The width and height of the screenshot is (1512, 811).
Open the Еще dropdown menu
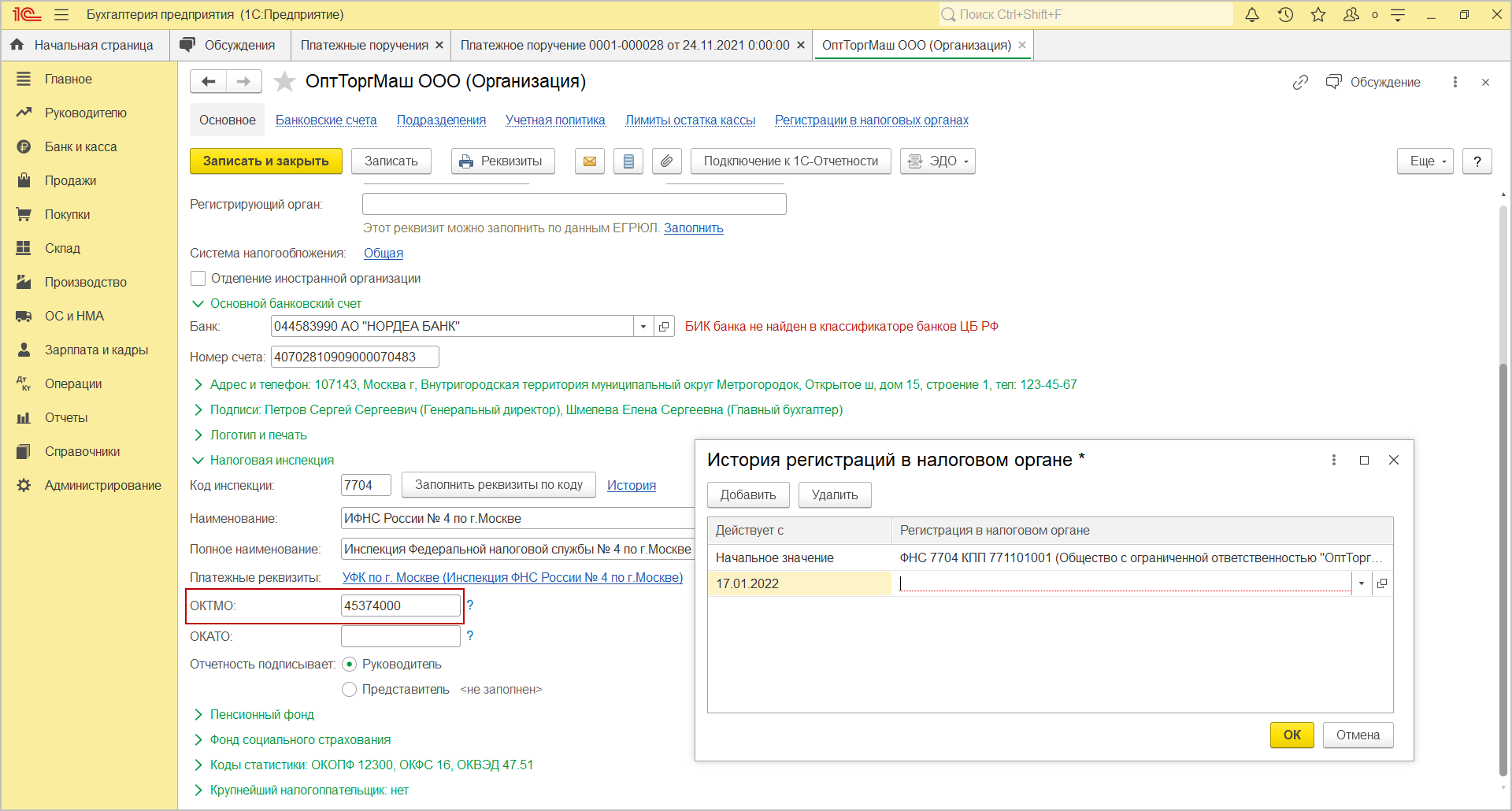click(x=1425, y=161)
